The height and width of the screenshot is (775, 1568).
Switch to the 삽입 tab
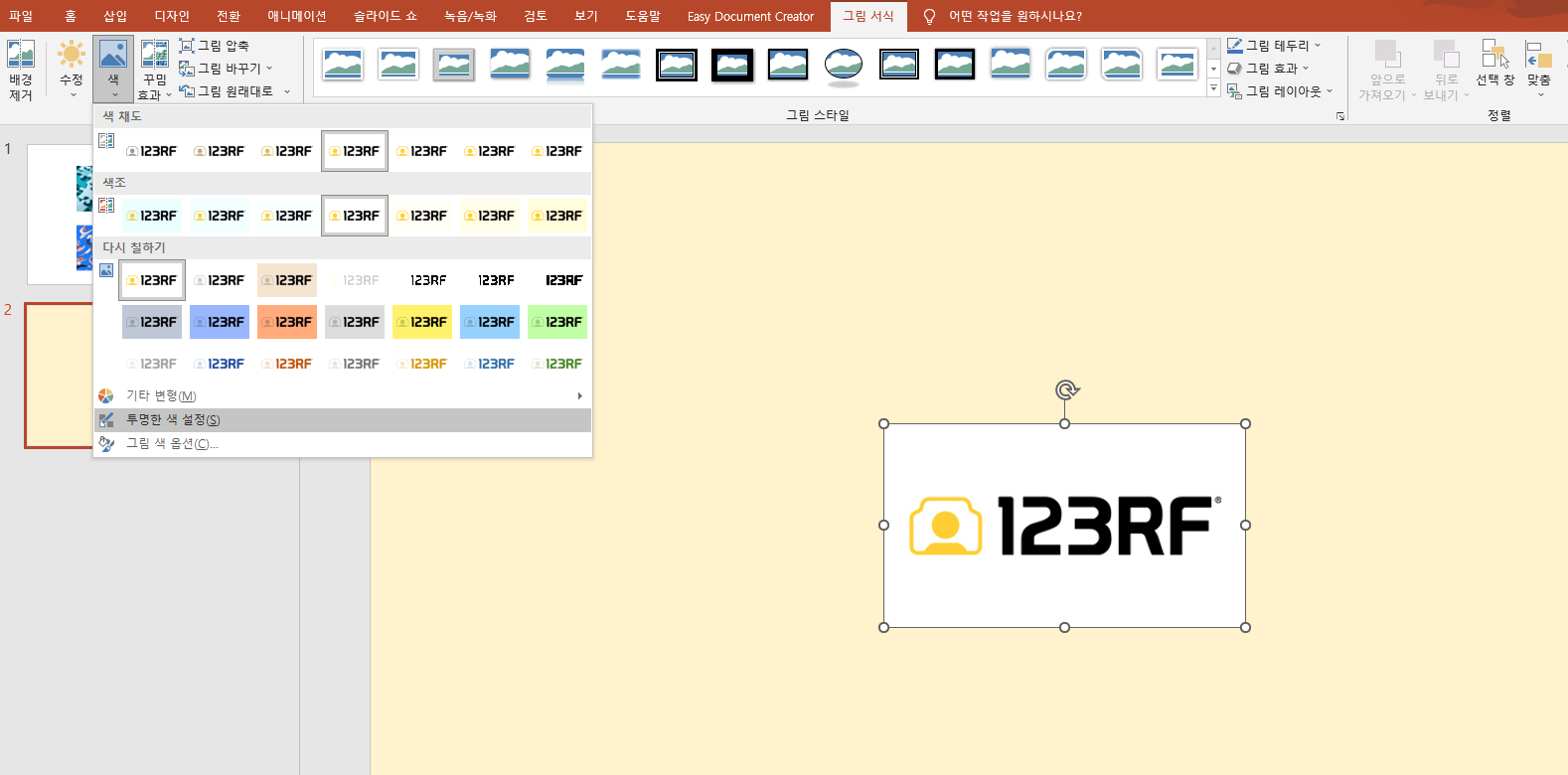point(115,16)
